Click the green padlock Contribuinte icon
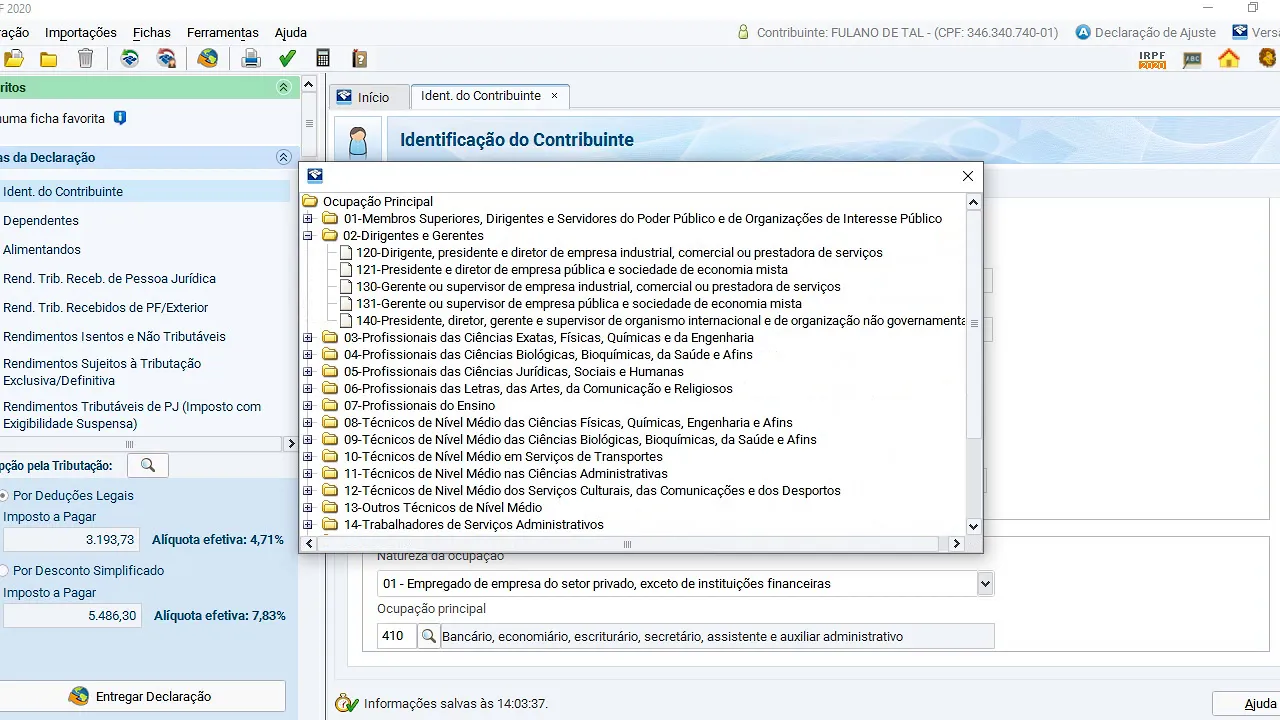 [743, 32]
